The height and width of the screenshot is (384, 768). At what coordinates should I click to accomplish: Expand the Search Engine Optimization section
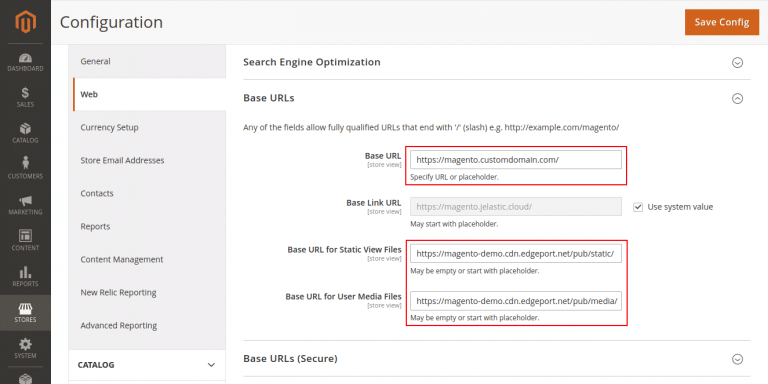(x=737, y=63)
